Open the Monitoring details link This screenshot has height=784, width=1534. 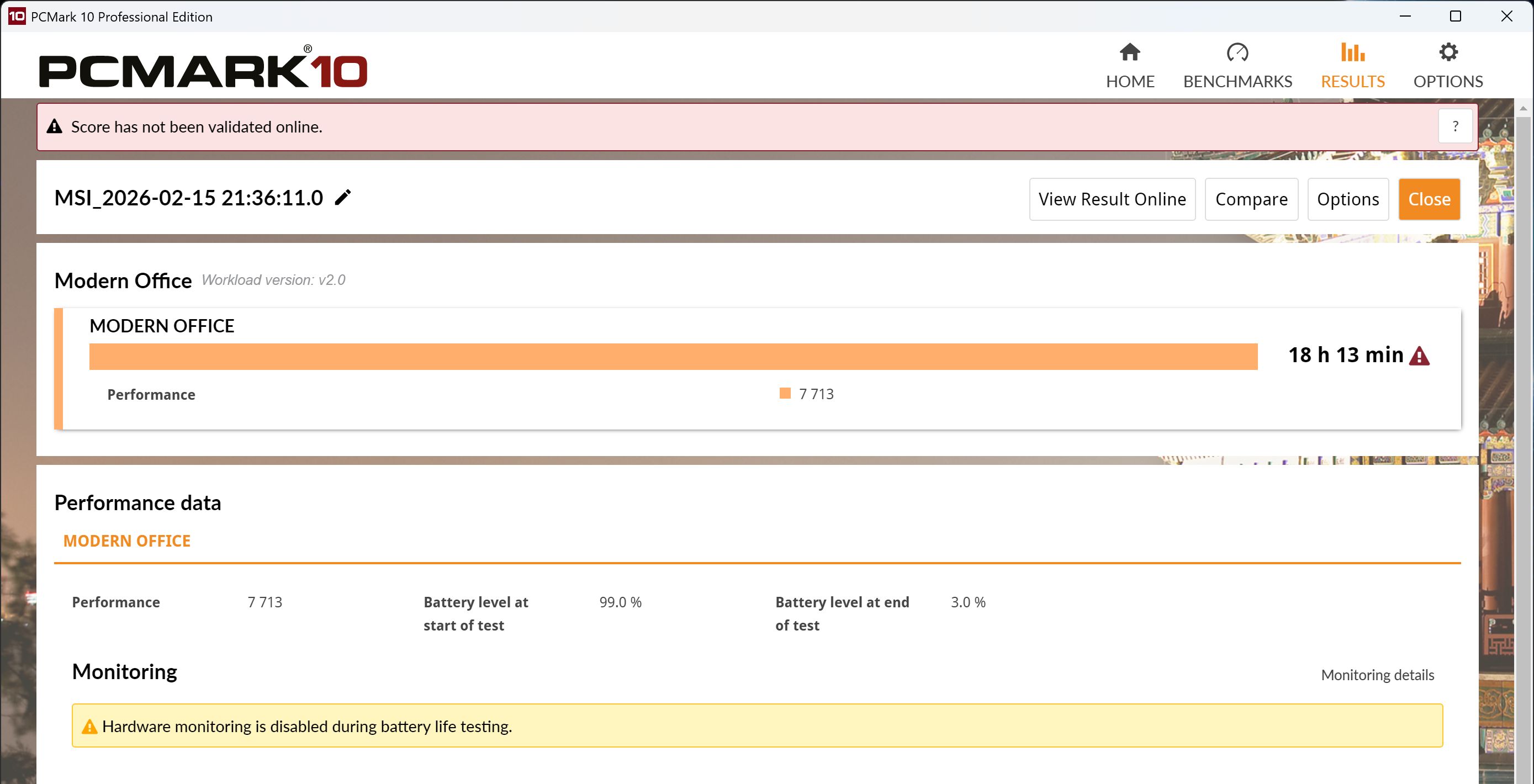coord(1377,675)
